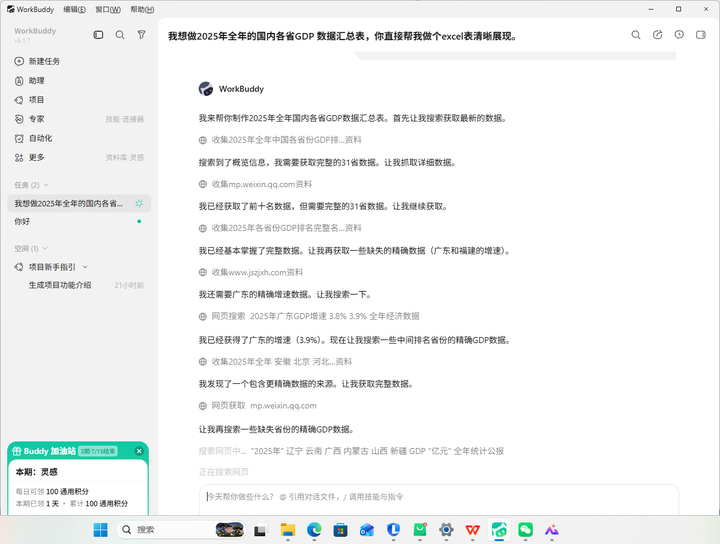The height and width of the screenshot is (544, 720).
Task: Click the Buddy 加油站 gift icon
Action: pos(17,451)
